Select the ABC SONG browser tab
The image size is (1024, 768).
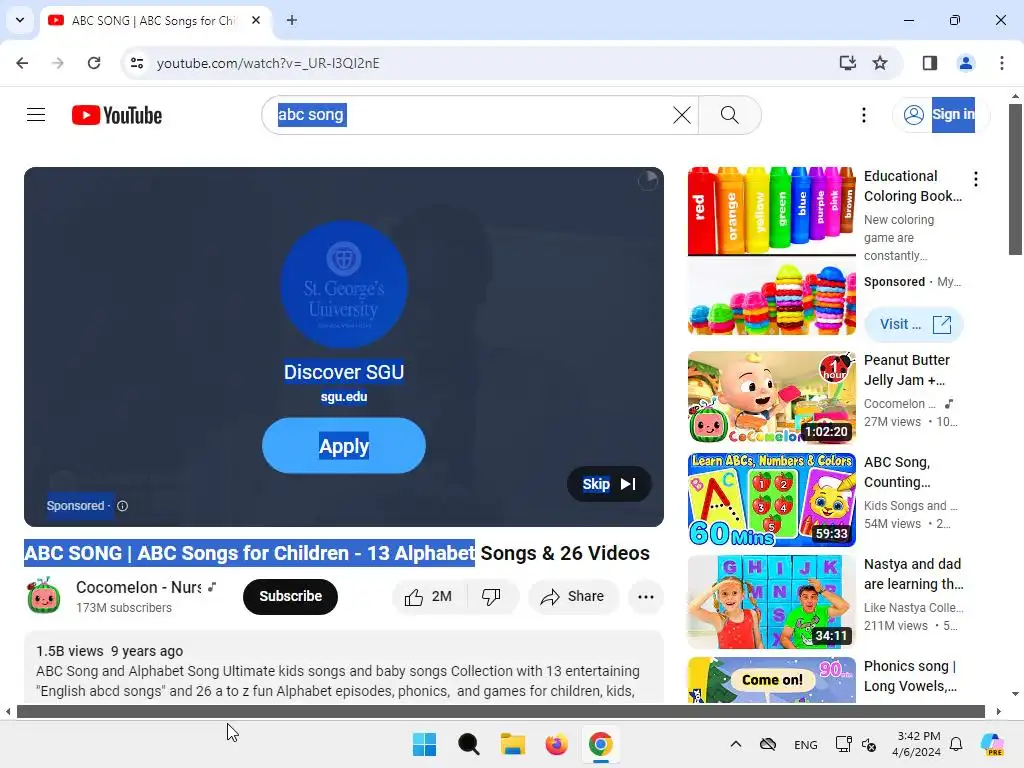(154, 20)
